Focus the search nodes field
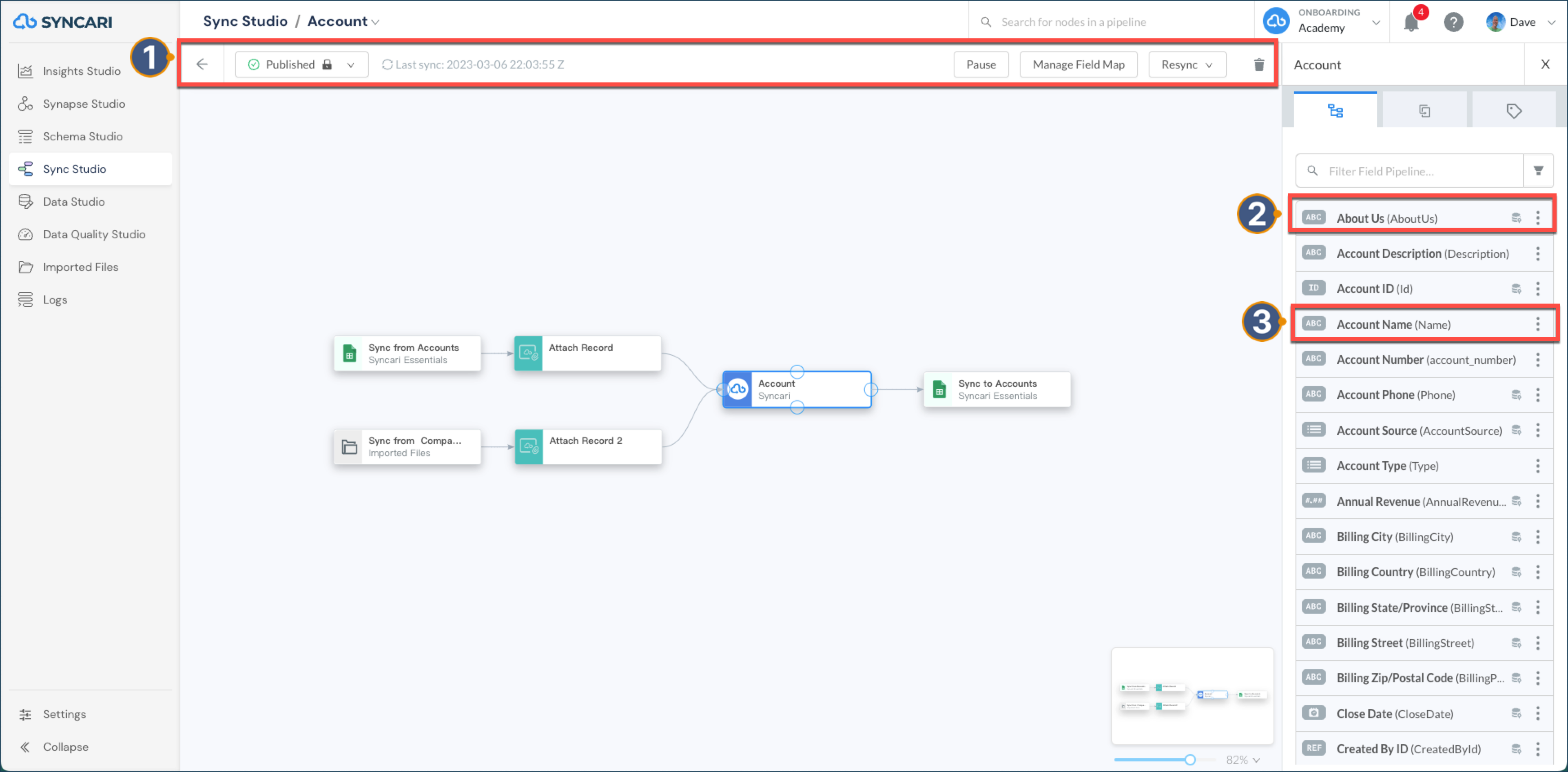This screenshot has width=1568, height=772. [x=1111, y=22]
